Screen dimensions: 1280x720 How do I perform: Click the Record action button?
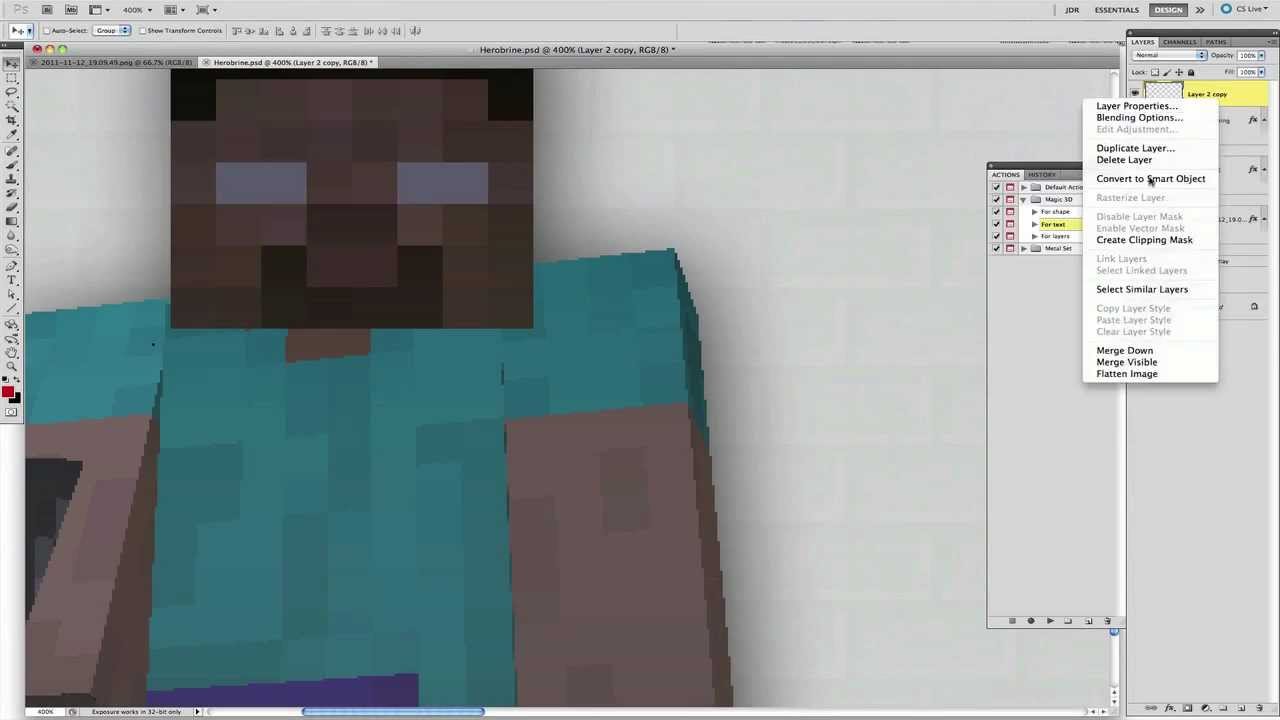[1031, 621]
